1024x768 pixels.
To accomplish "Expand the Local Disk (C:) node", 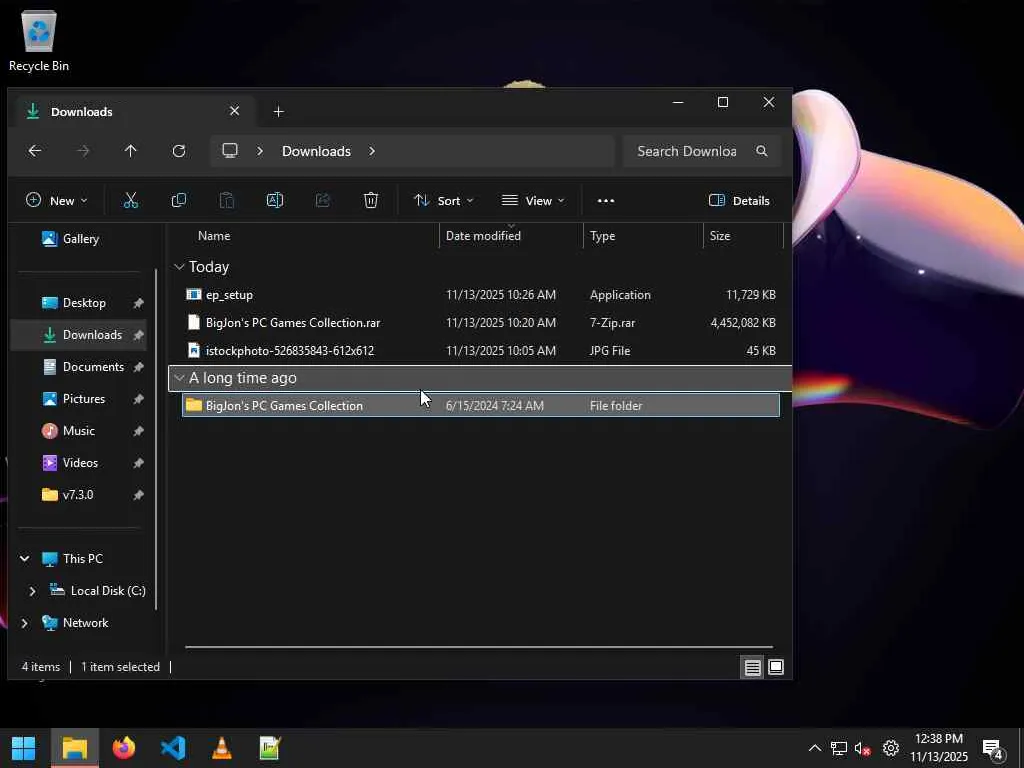I will click(x=33, y=590).
